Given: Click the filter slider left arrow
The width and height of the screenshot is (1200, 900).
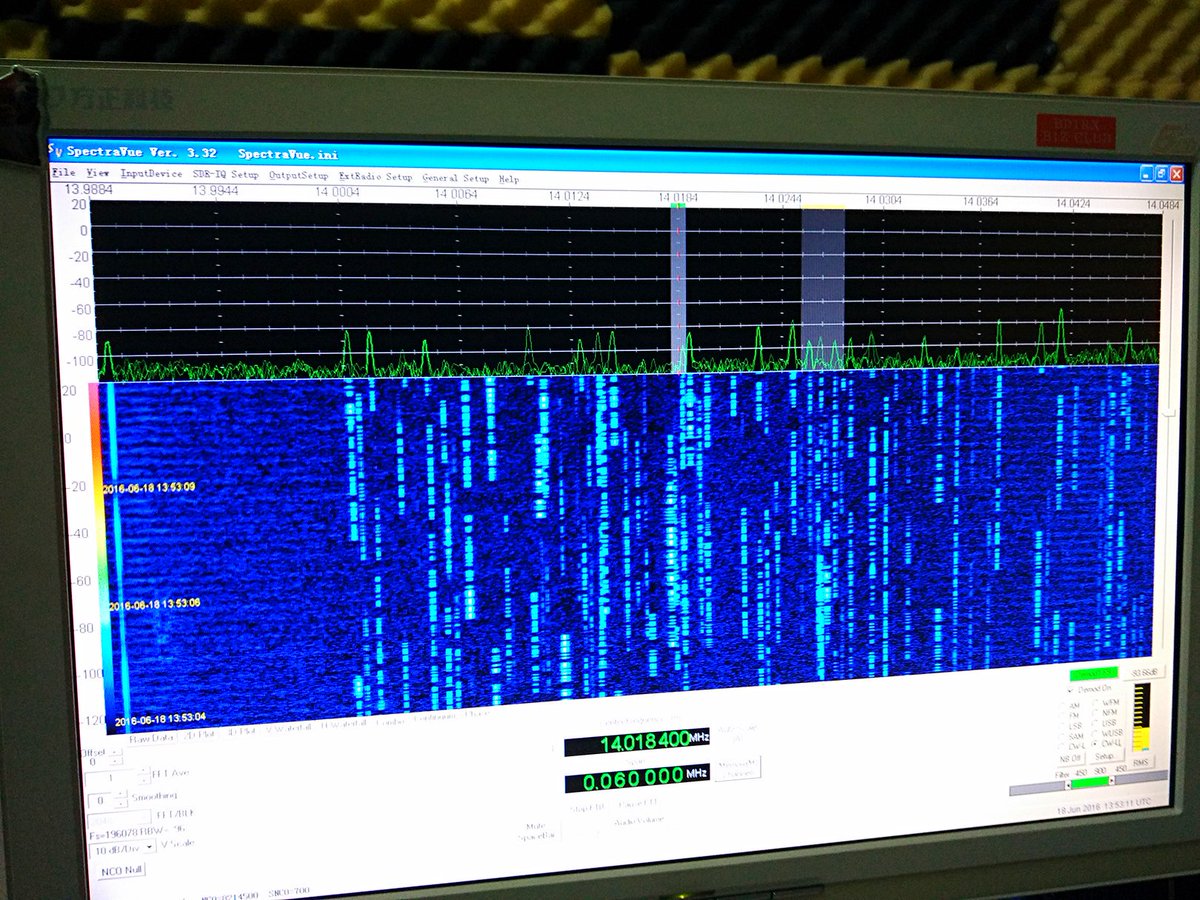Looking at the screenshot, I should tap(1068, 785).
